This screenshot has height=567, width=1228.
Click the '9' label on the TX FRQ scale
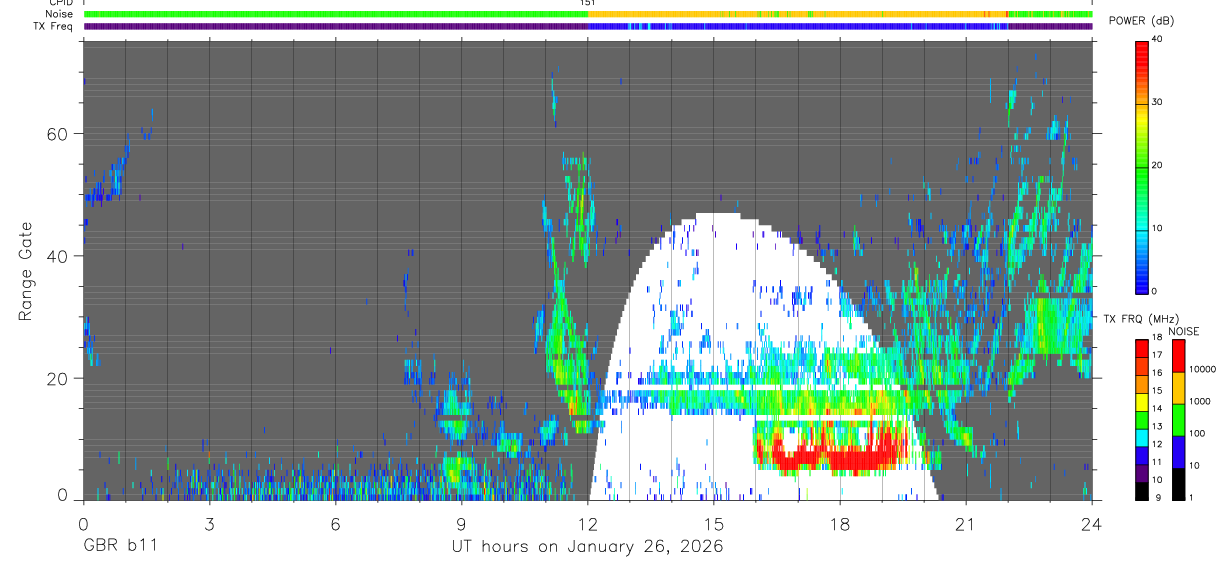1158,497
